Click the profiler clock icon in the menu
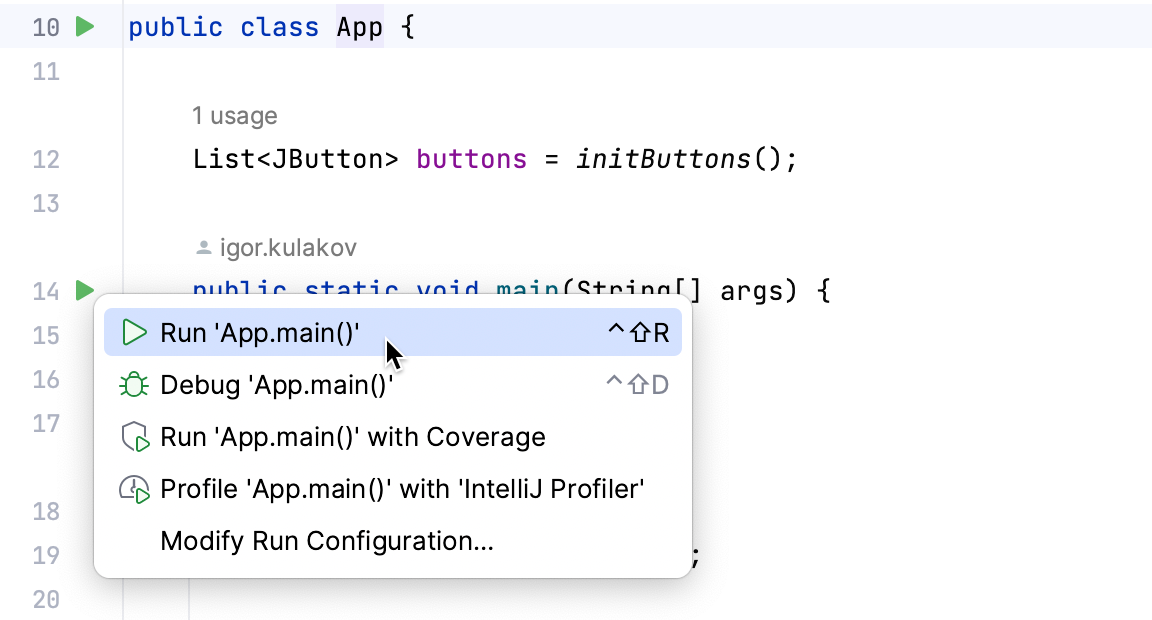The image size is (1152, 620). tap(134, 489)
